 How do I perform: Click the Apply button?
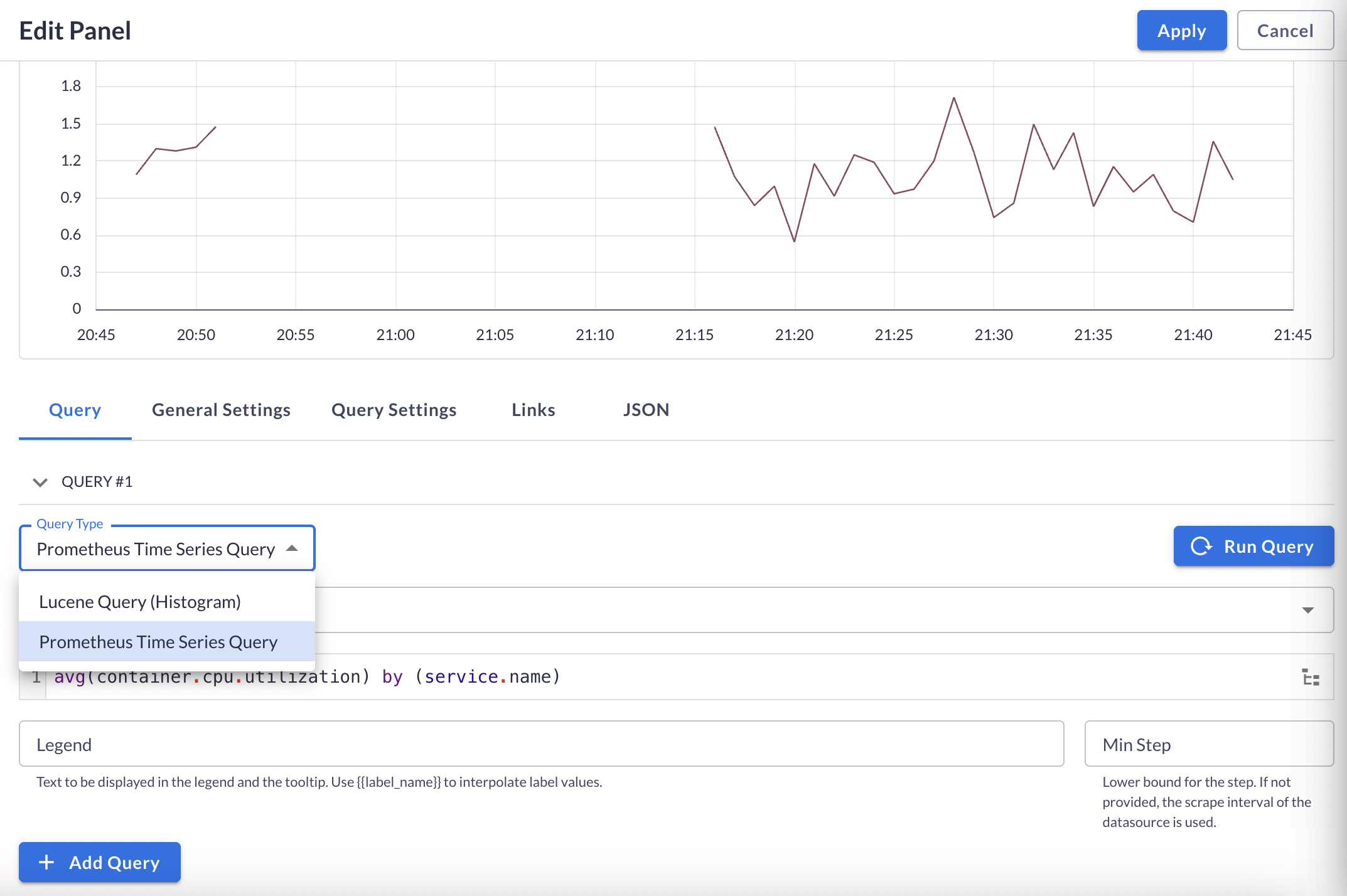(1181, 29)
